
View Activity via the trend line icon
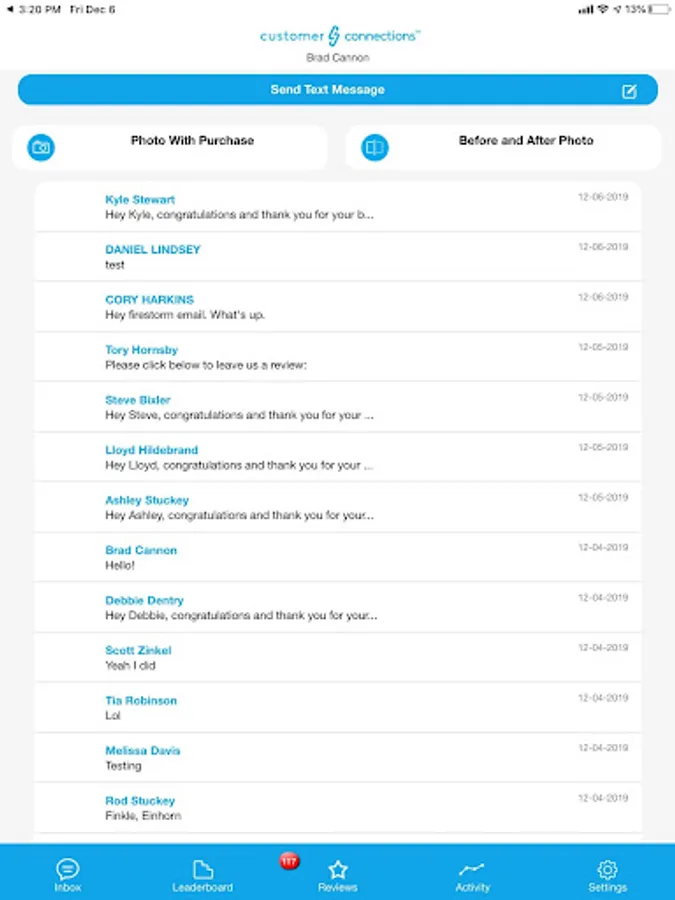[472, 869]
